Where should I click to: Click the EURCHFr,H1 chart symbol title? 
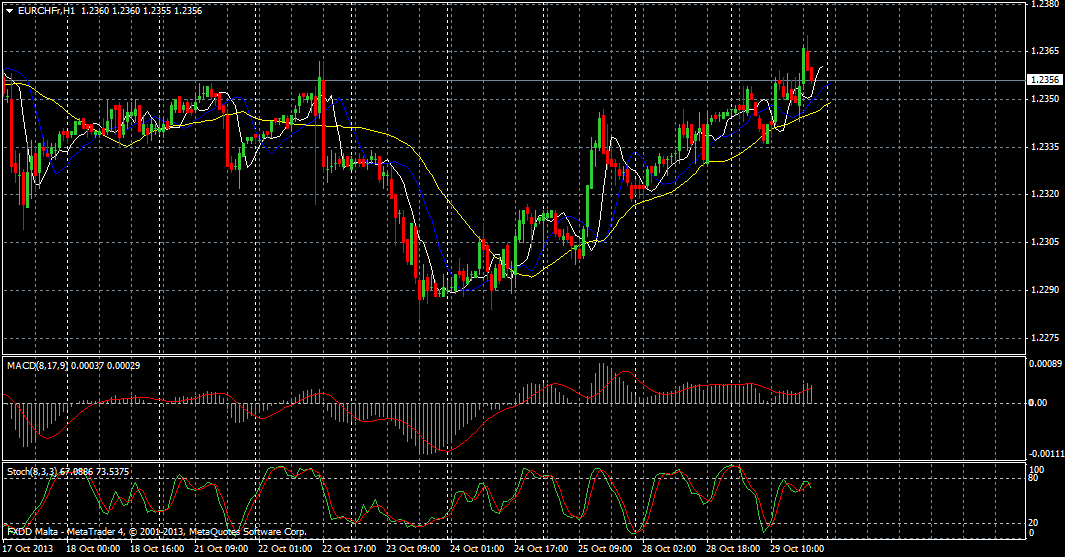[46, 10]
